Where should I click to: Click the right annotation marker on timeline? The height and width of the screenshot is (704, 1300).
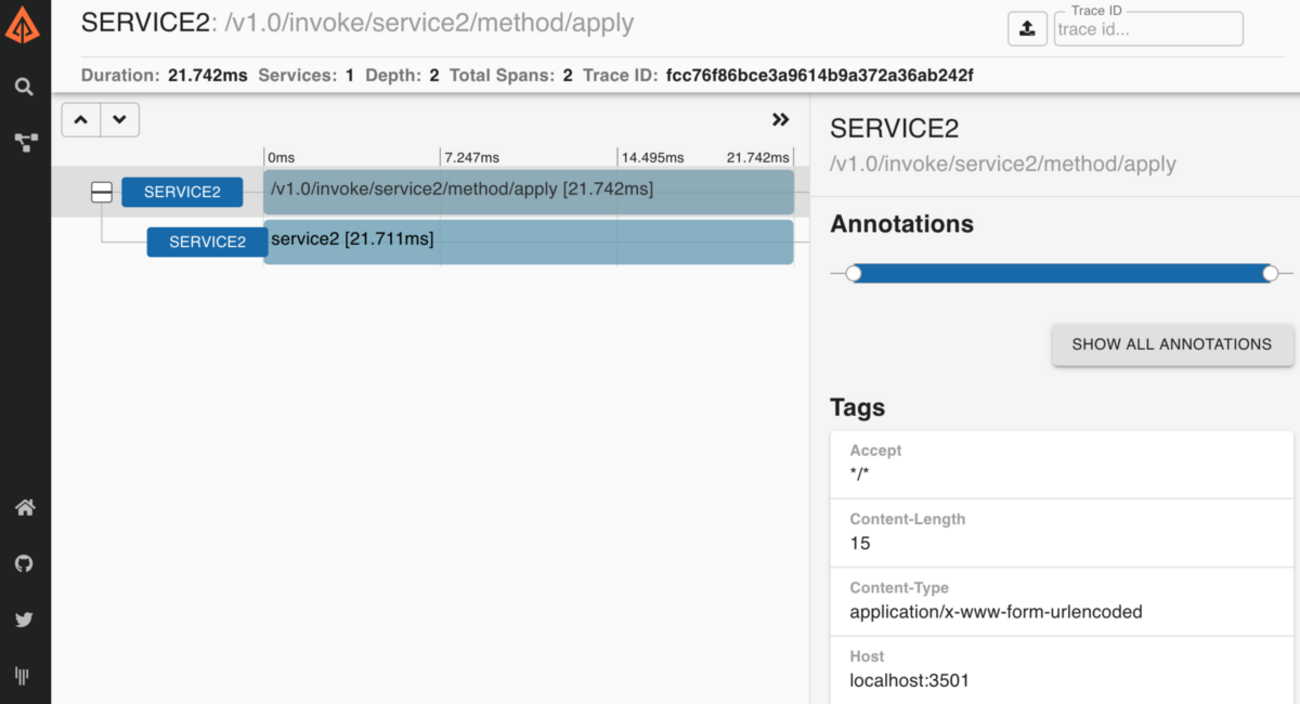(1270, 273)
